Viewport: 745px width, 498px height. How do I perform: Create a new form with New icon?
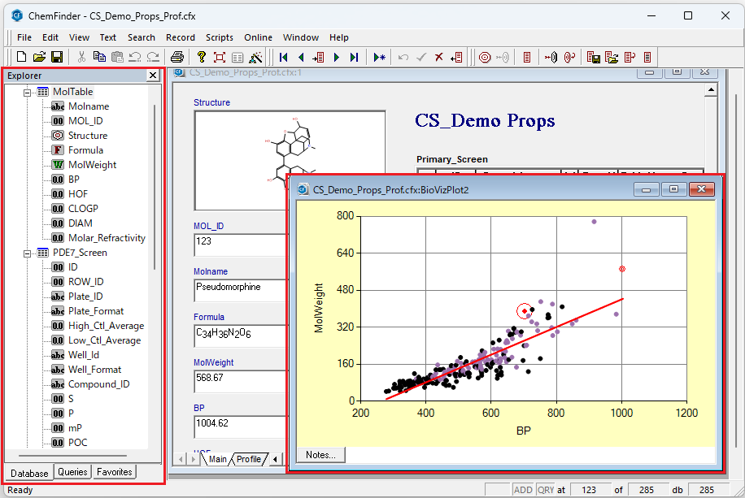coord(22,57)
